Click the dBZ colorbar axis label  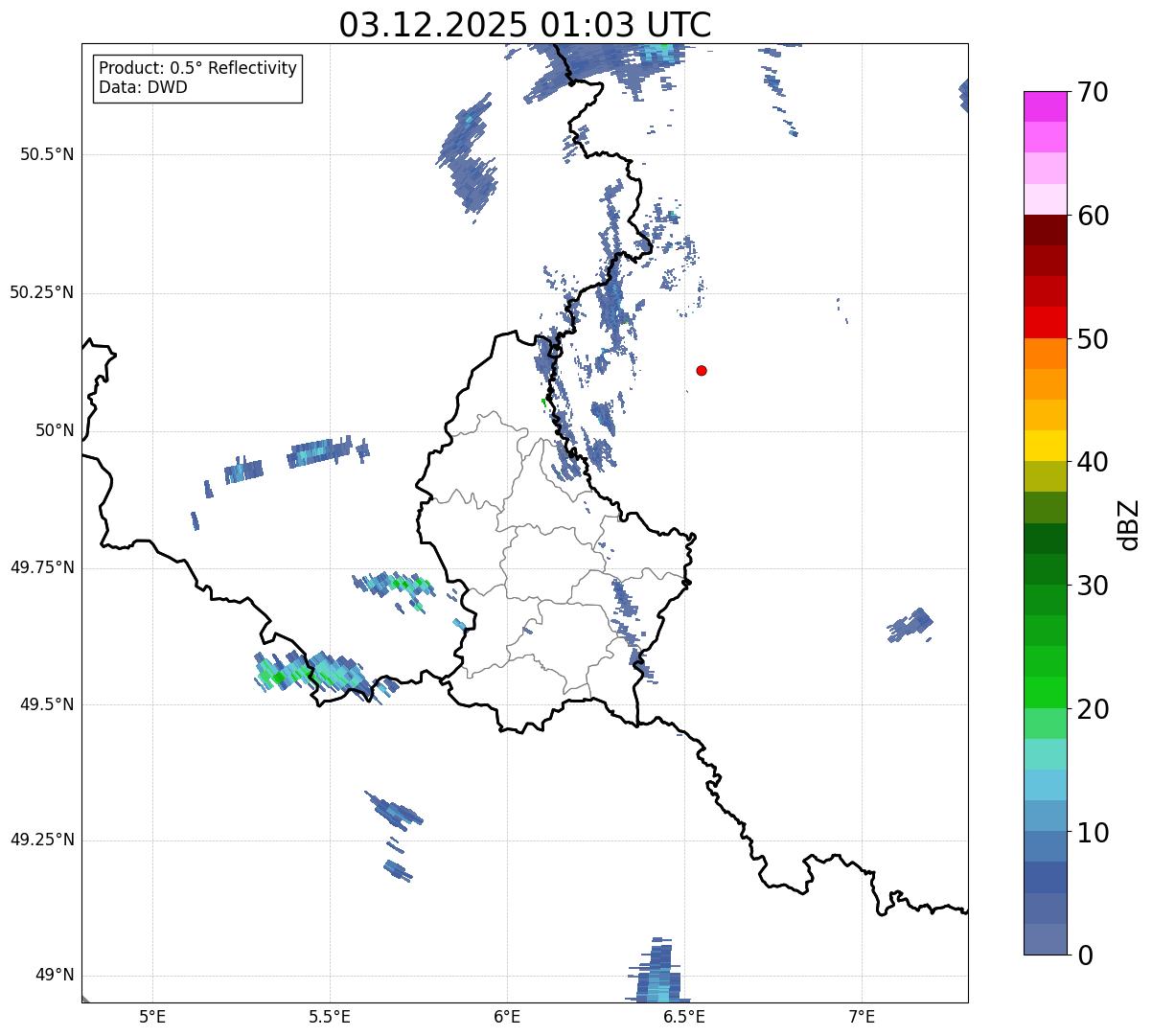[1129, 524]
